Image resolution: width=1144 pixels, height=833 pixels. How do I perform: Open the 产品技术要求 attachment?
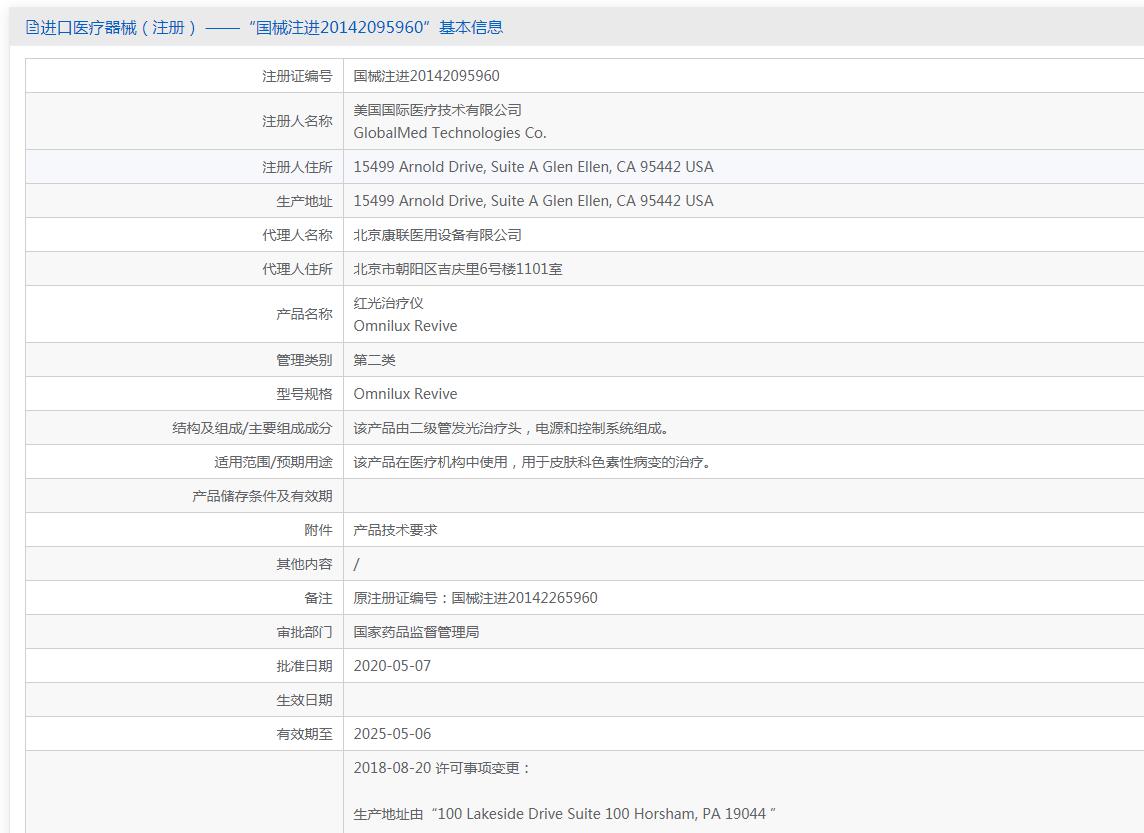[395, 530]
